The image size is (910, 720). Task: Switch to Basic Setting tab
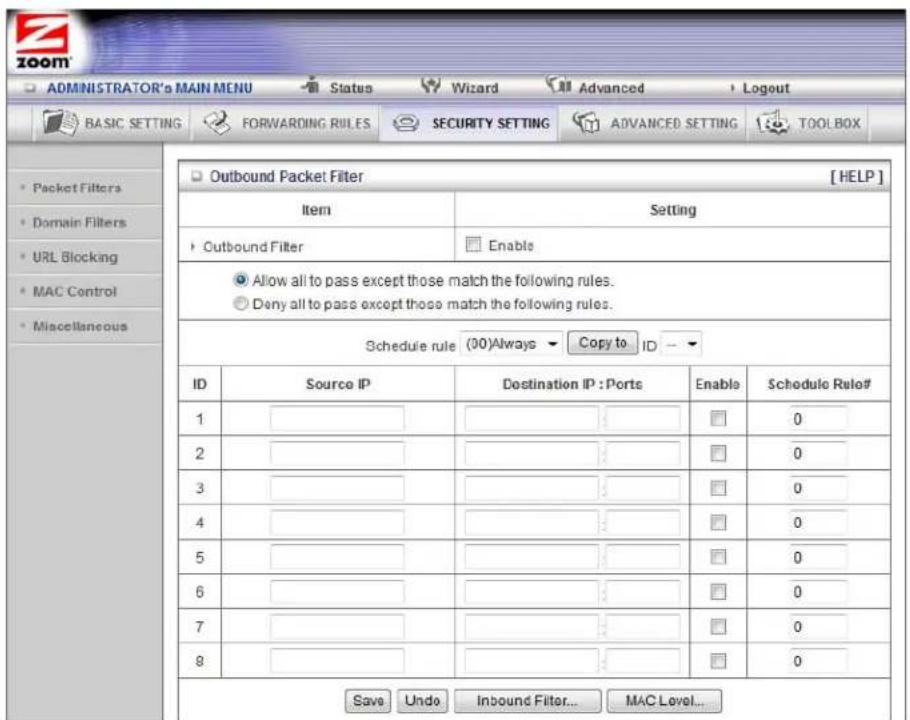click(112, 123)
